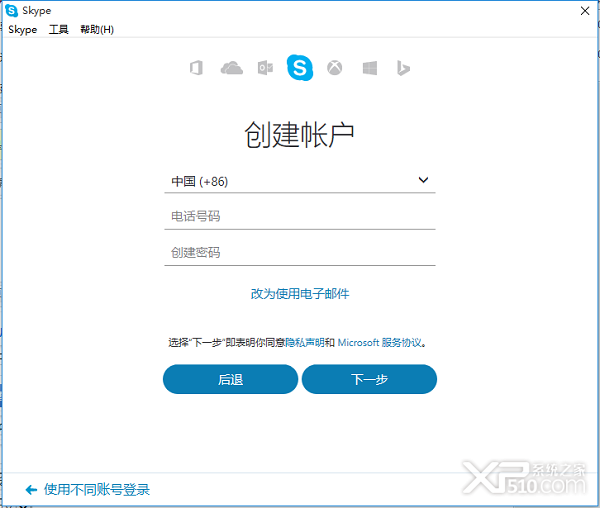The image size is (600, 508).
Task: Click the back arrow beside 使用不同账号登录
Action: 31,490
